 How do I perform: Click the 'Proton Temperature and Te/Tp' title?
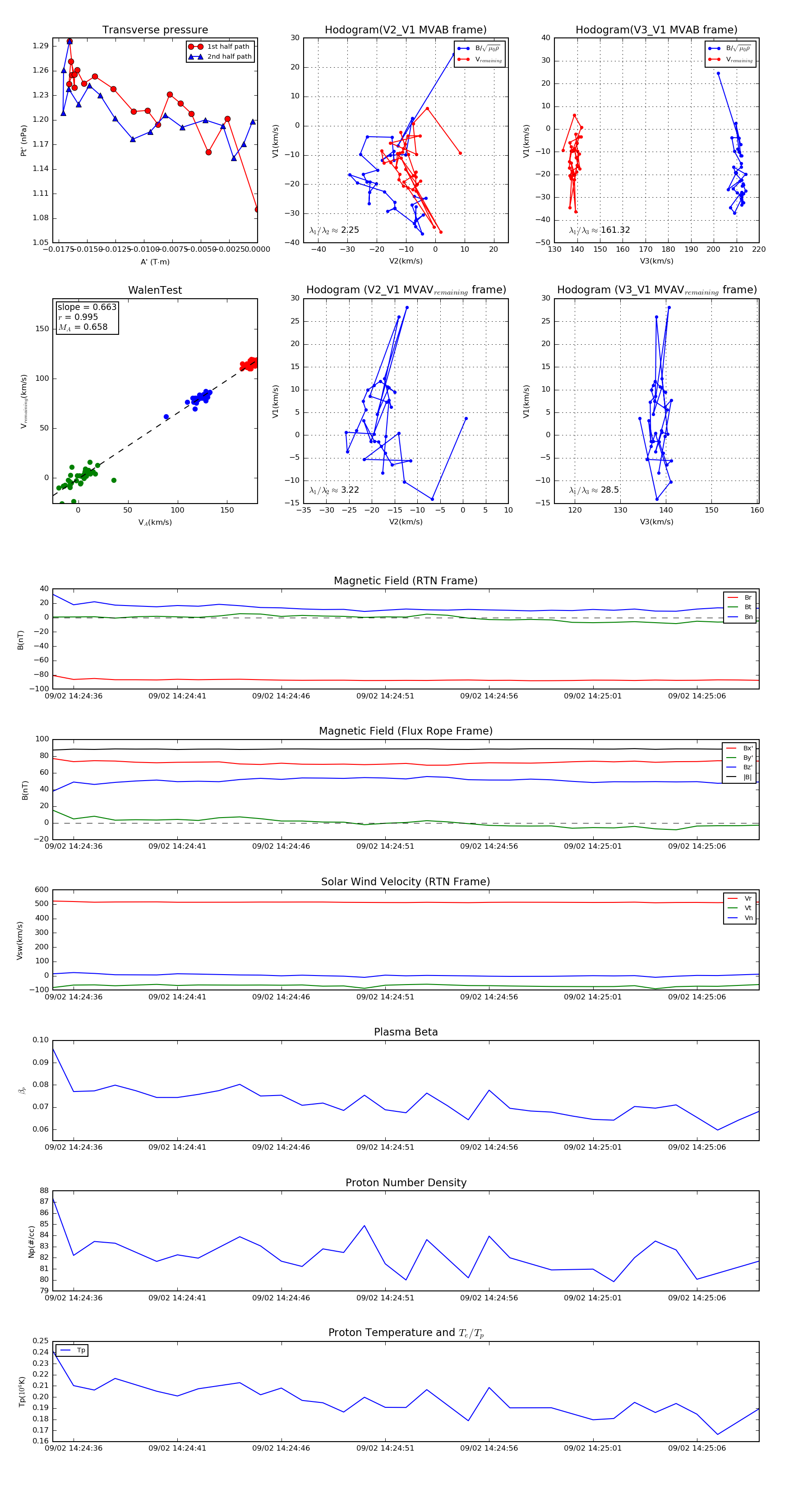click(x=406, y=1333)
